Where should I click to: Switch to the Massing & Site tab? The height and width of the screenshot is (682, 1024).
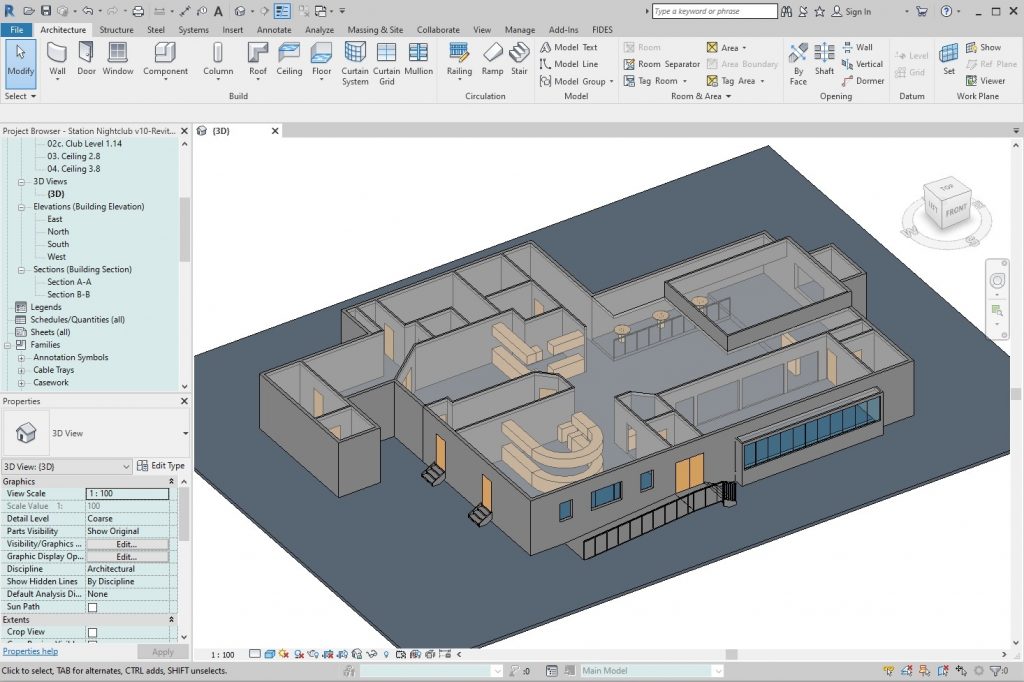click(x=376, y=30)
